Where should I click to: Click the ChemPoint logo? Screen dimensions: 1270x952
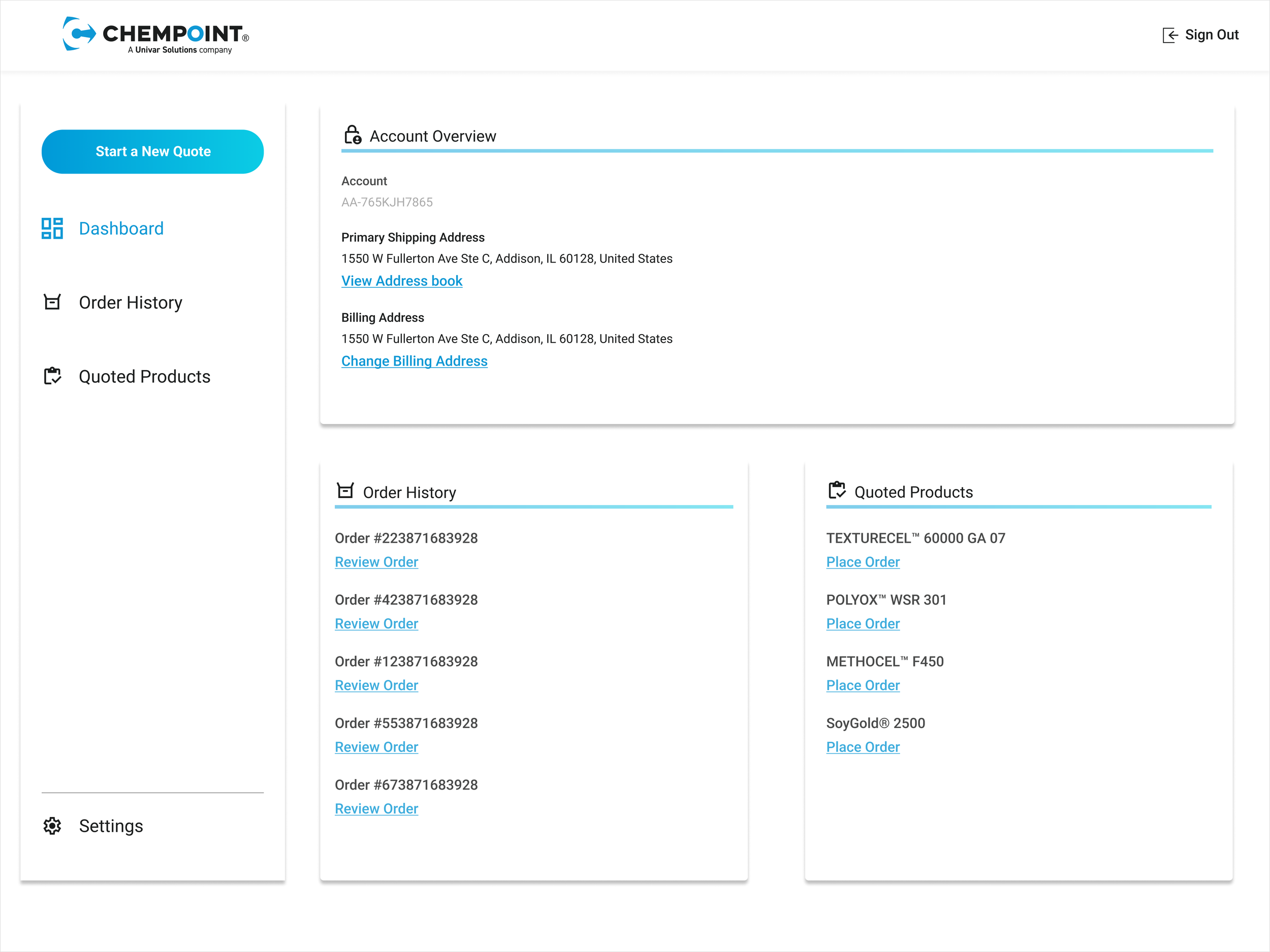(155, 35)
